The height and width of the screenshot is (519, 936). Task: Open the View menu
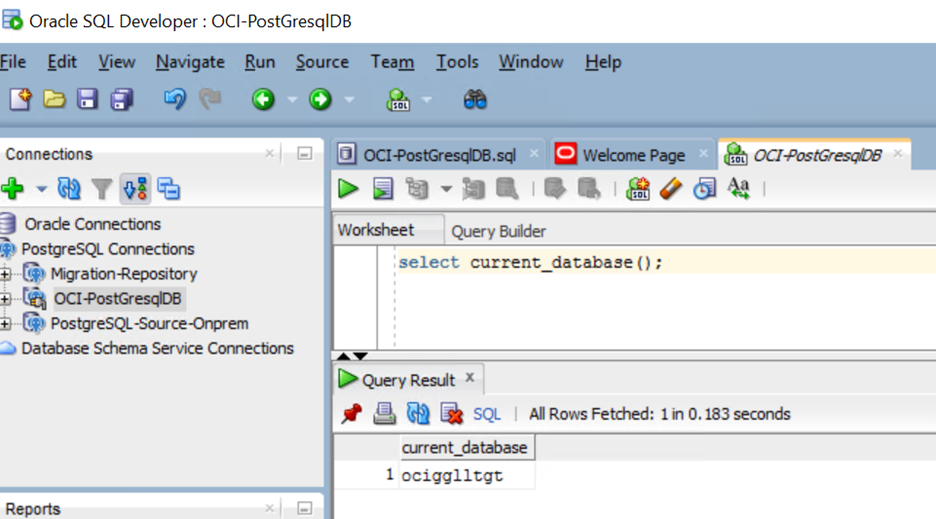[x=116, y=62]
